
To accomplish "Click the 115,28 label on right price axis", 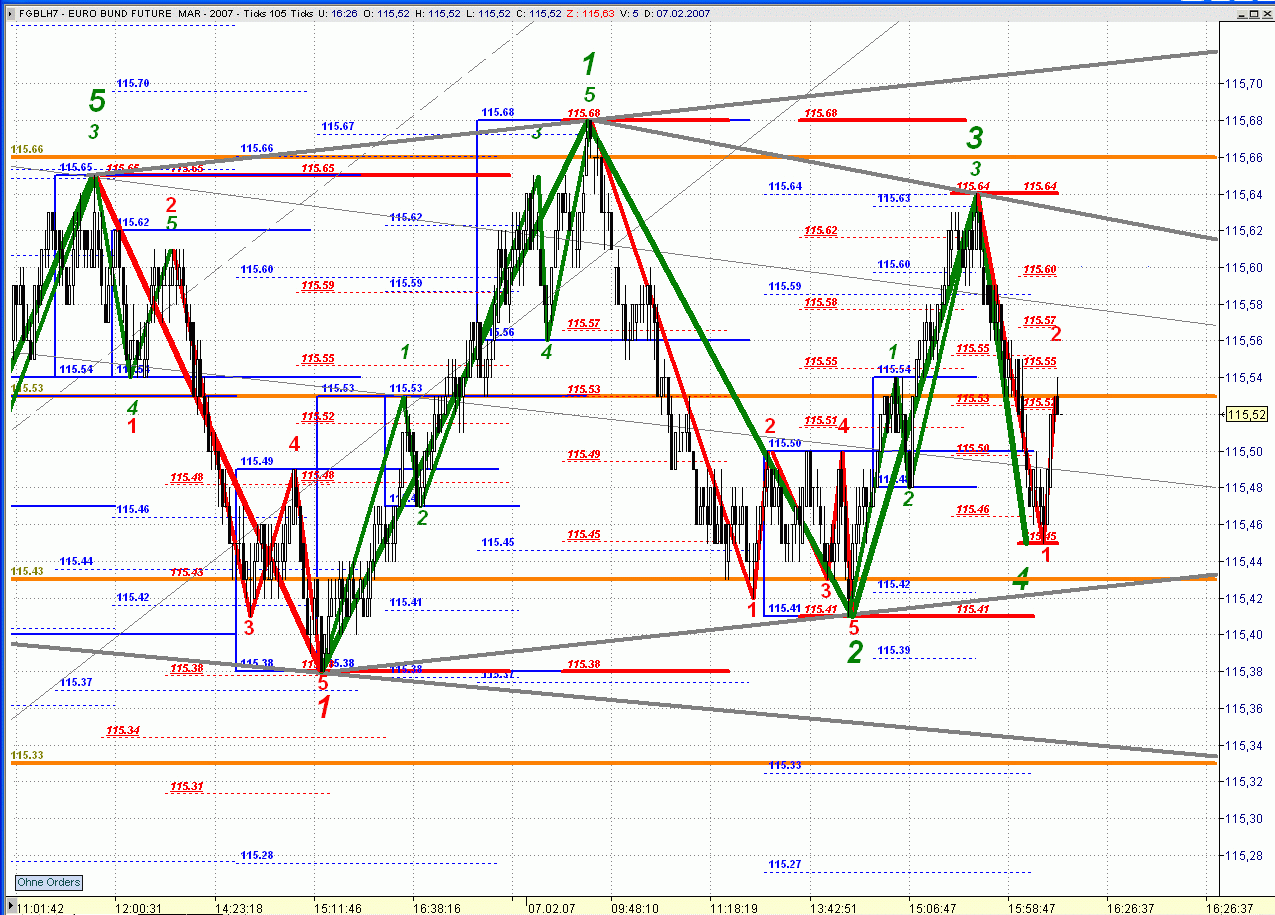I will pyautogui.click(x=1246, y=855).
